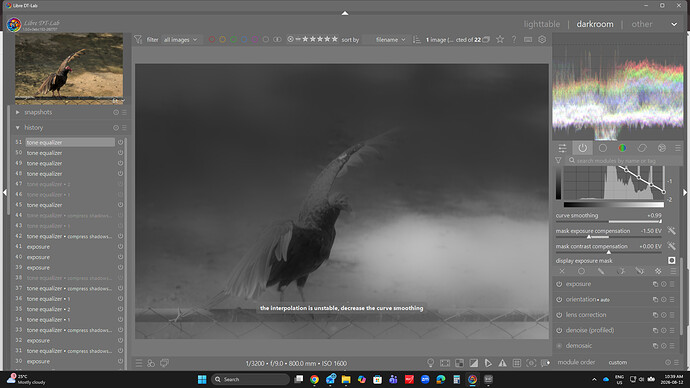Toggle soft proofing bulb icon
Screen dimensions: 690x388
(x=431, y=363)
